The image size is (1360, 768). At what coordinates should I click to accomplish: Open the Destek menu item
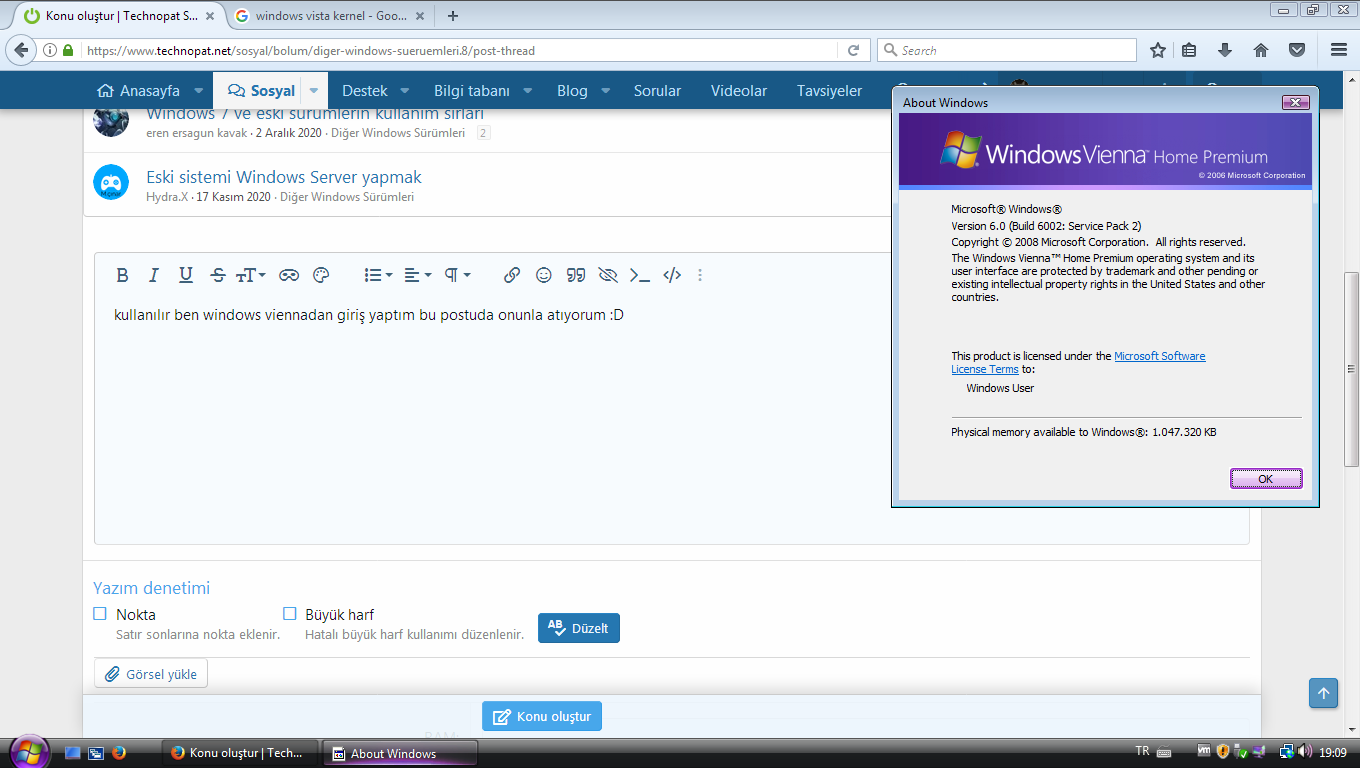click(x=365, y=91)
